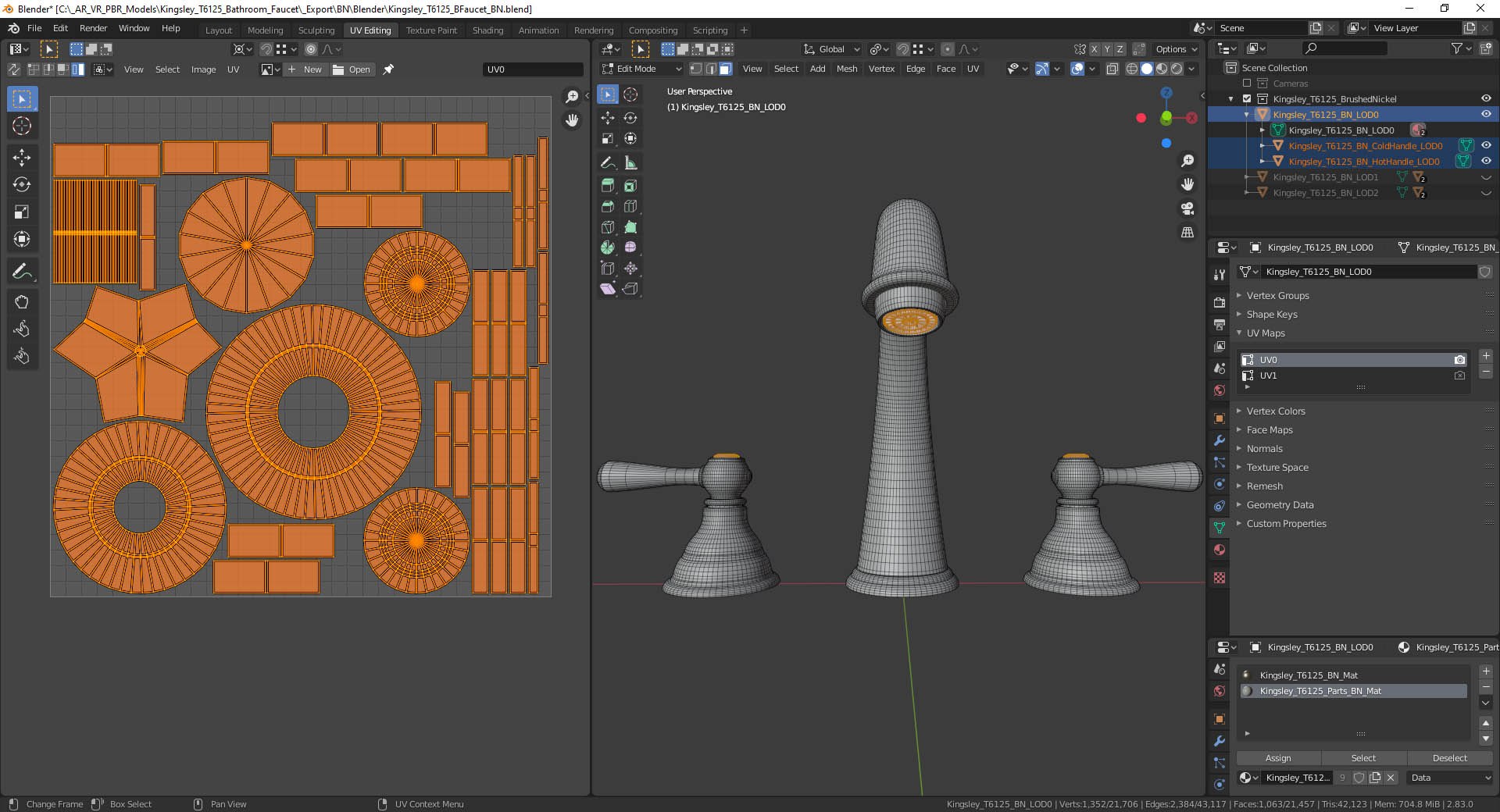Open the Render menu
The image size is (1500, 812).
pos(93,28)
